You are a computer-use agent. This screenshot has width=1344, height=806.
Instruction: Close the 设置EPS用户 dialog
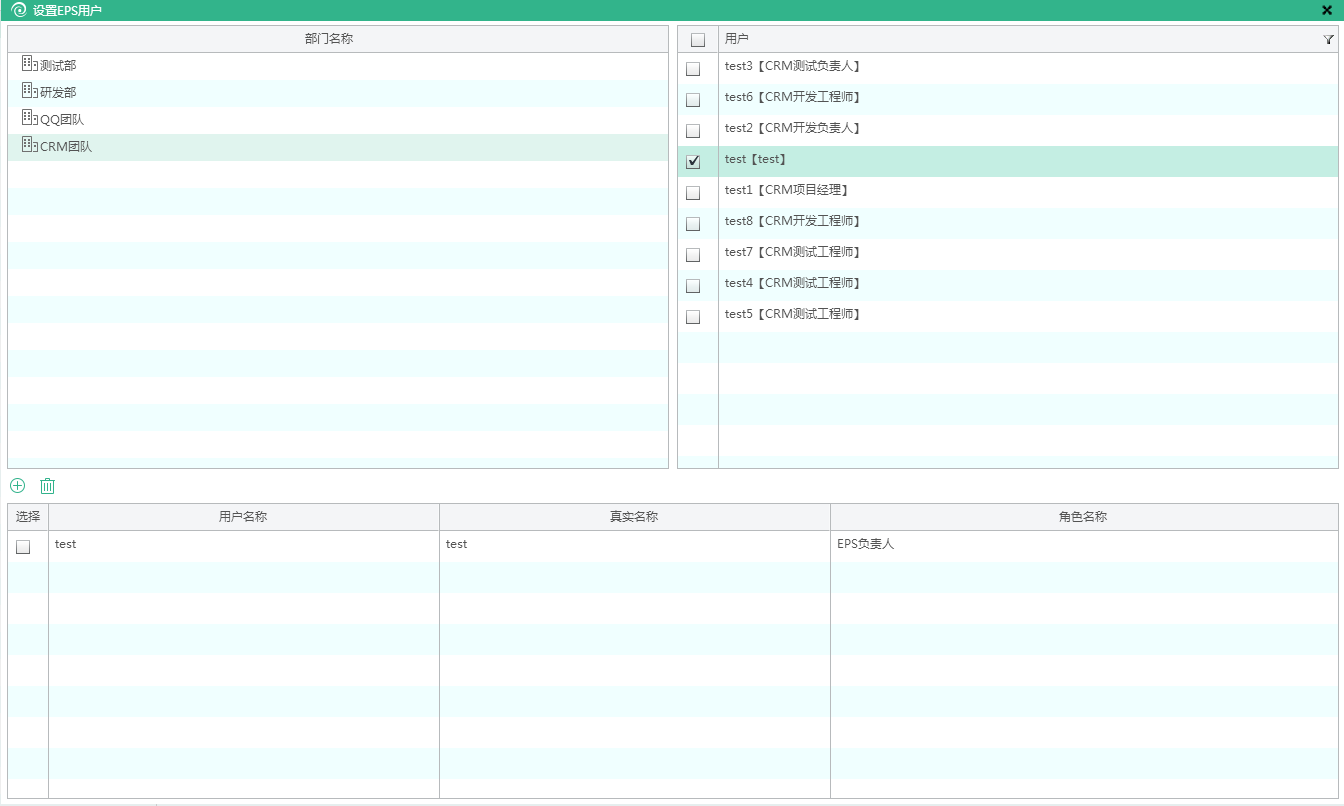tap(1327, 10)
